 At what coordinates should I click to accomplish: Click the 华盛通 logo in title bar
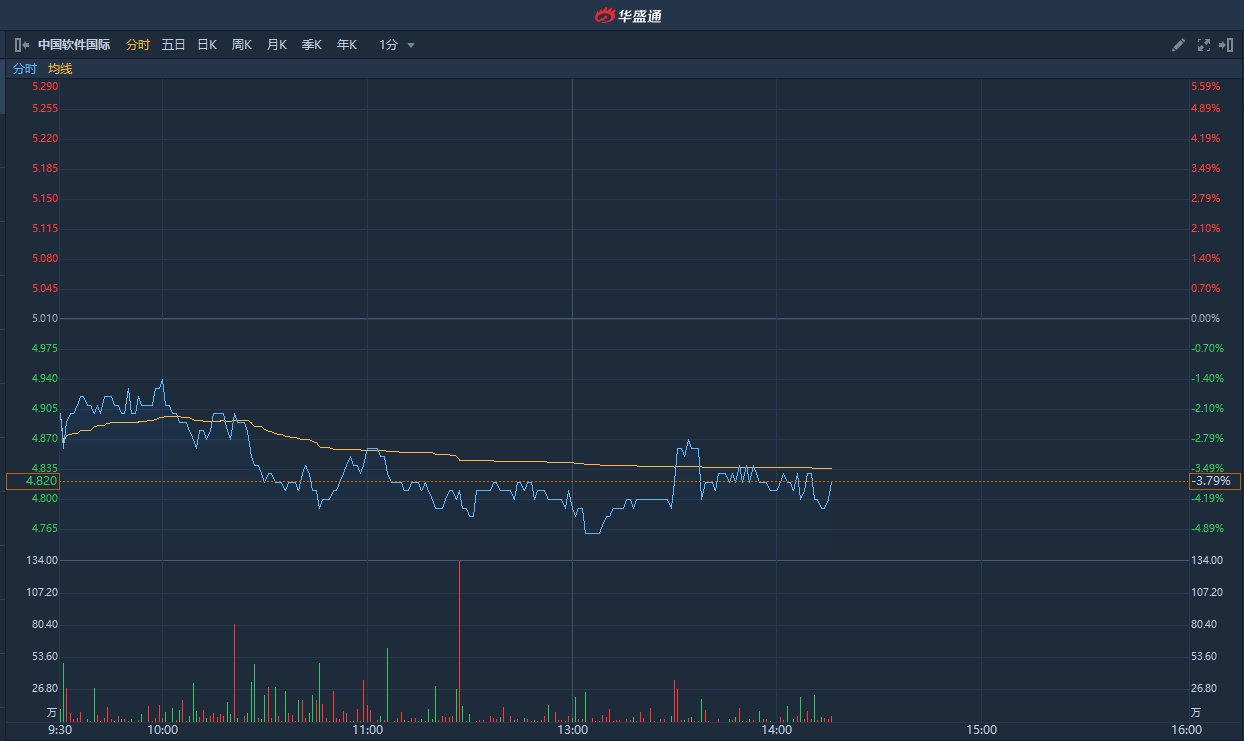[x=628, y=15]
